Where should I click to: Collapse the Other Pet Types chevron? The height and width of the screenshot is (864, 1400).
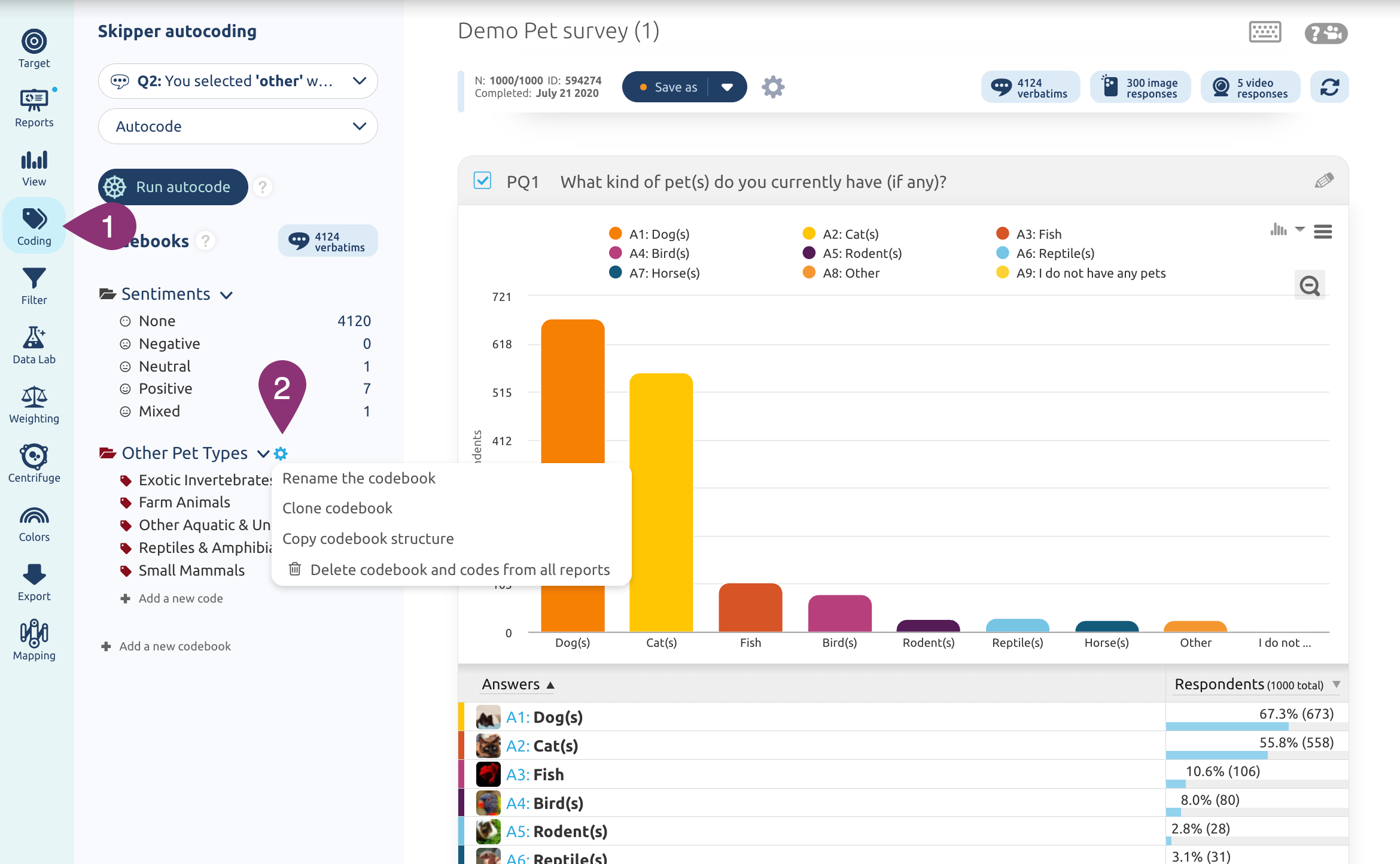(263, 454)
